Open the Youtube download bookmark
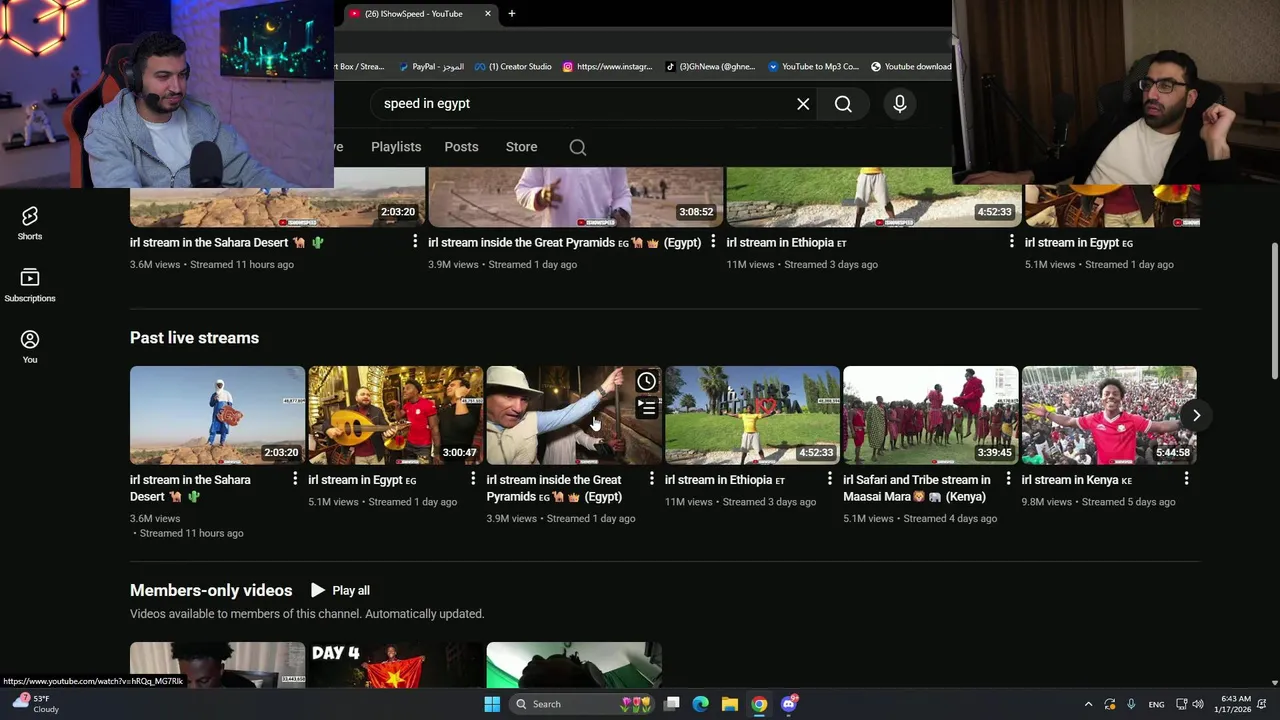The image size is (1280, 720). coord(911,67)
